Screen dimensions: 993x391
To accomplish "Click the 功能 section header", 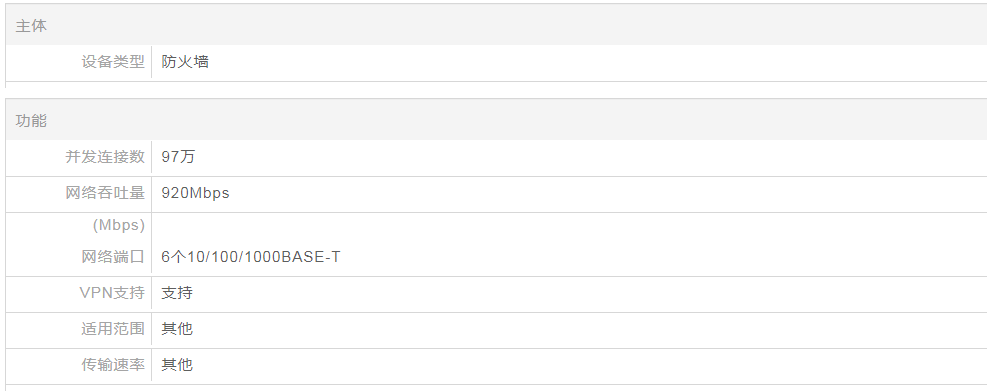I will click(x=31, y=120).
